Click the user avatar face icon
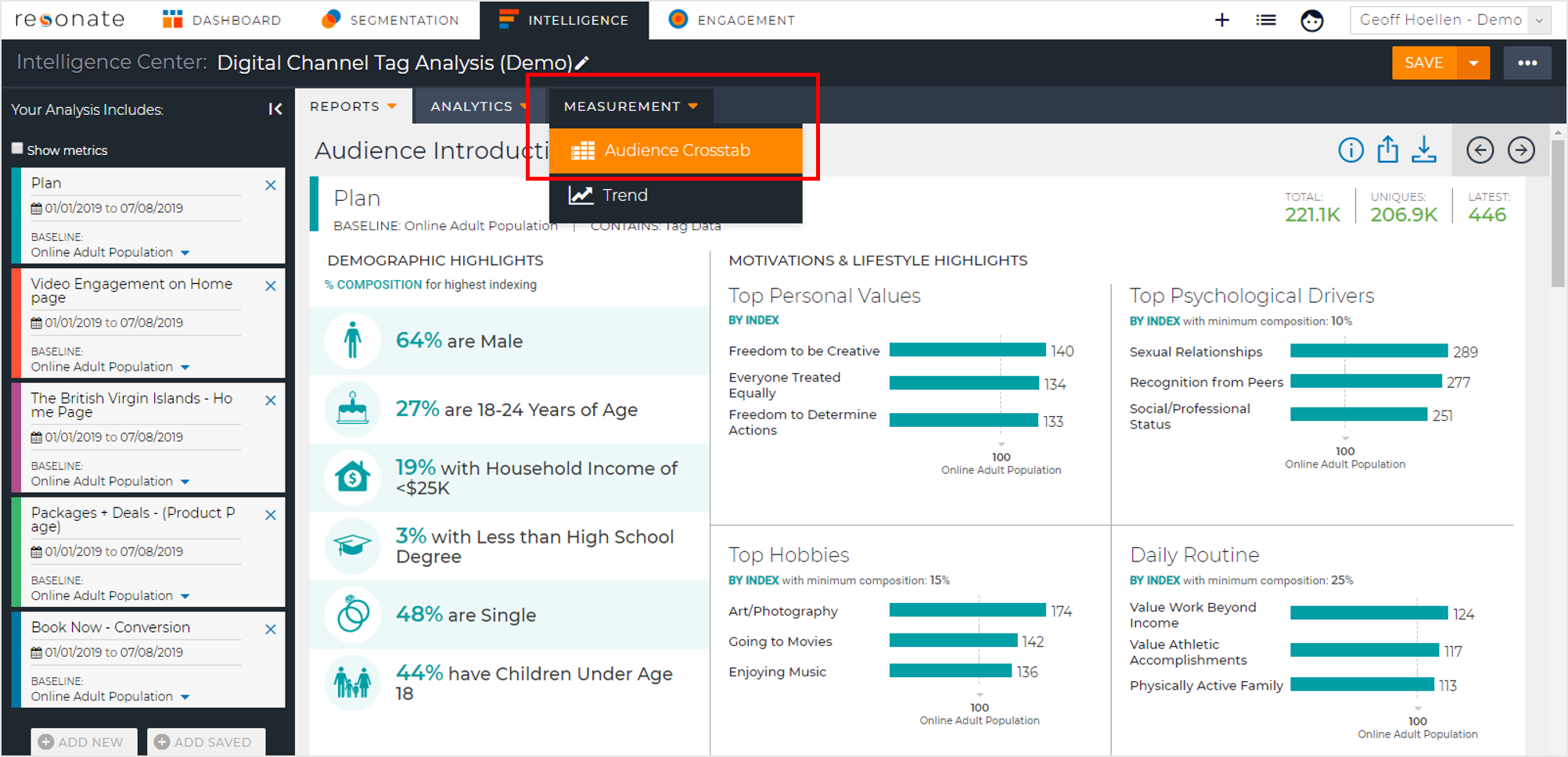This screenshot has height=757, width=1568. point(1311,20)
